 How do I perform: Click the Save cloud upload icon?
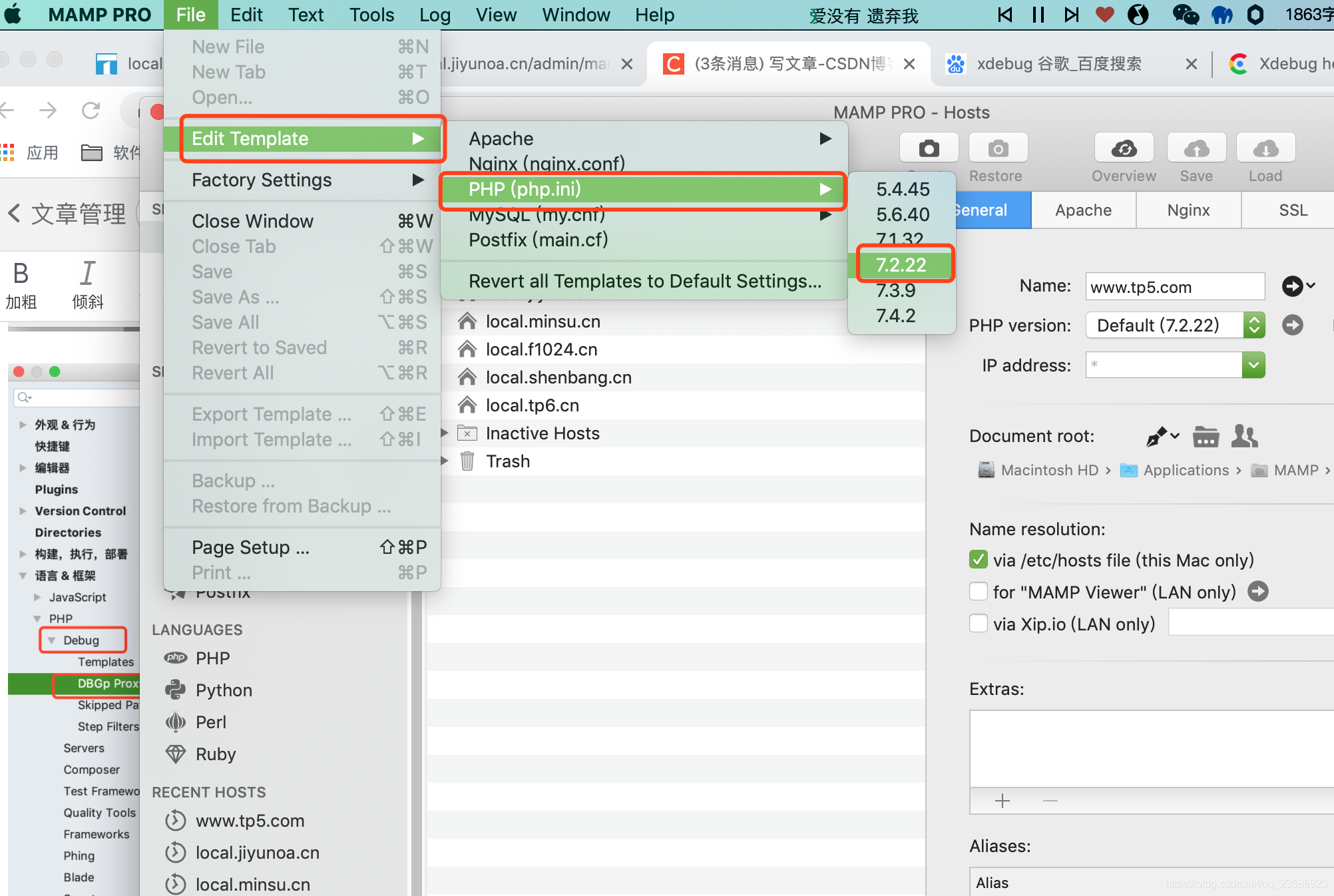click(x=1196, y=148)
